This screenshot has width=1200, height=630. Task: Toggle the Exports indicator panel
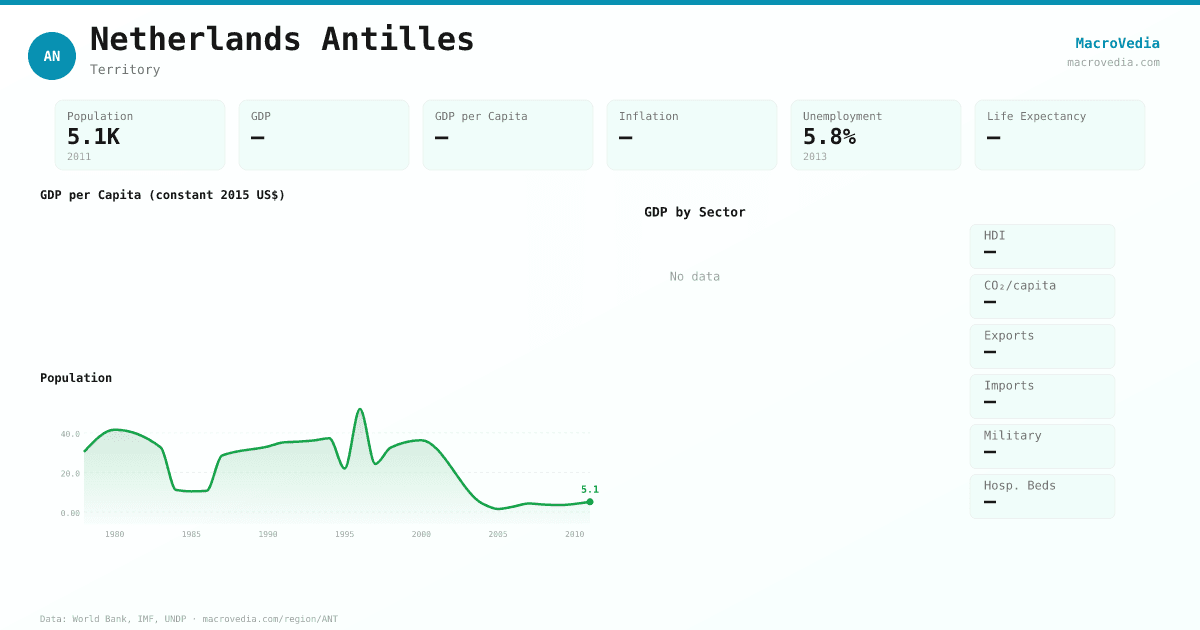(1042, 346)
